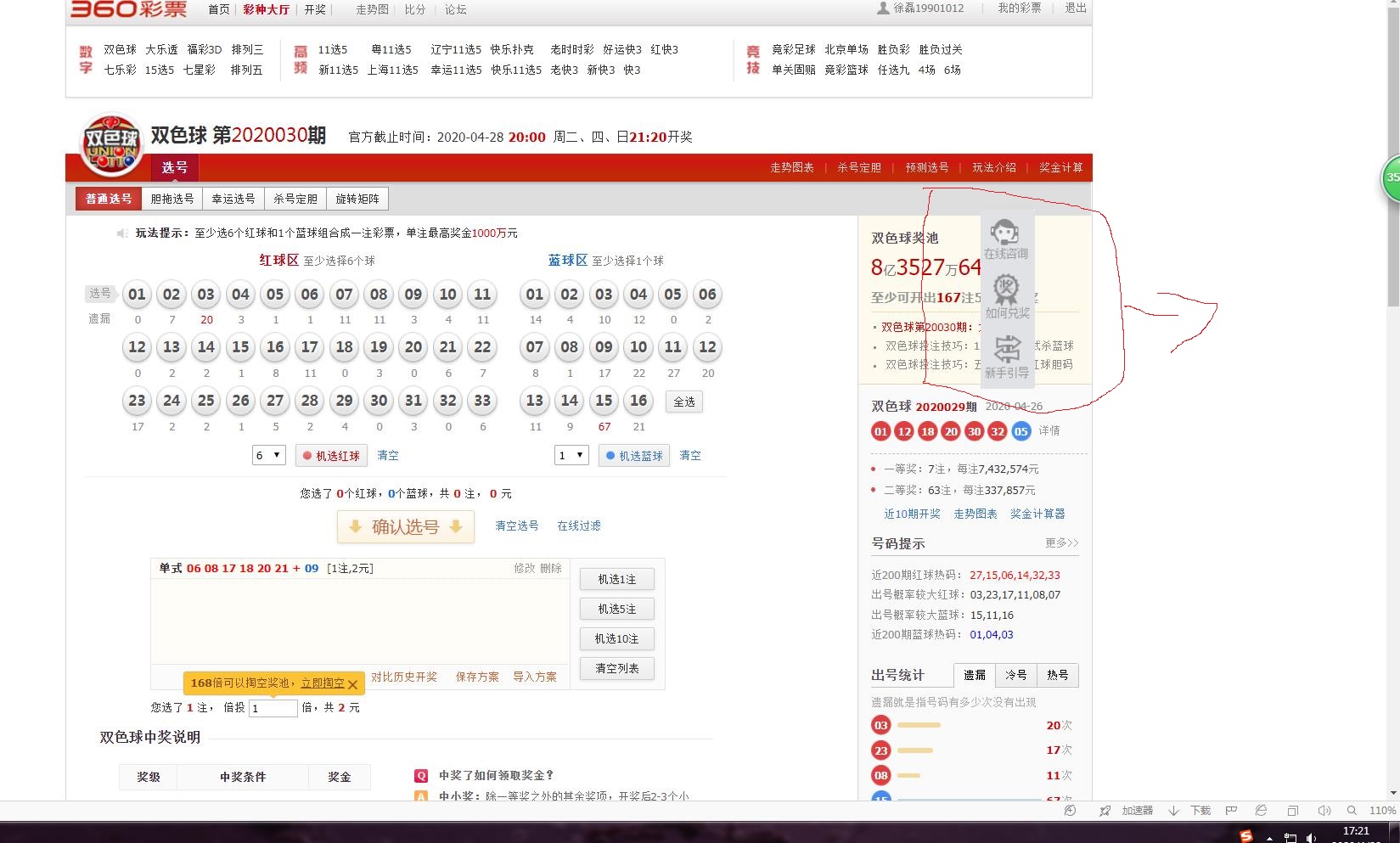Image resolution: width=1400 pixels, height=843 pixels.
Task: Open the blue ball count dropdown showing 1
Action: click(571, 456)
